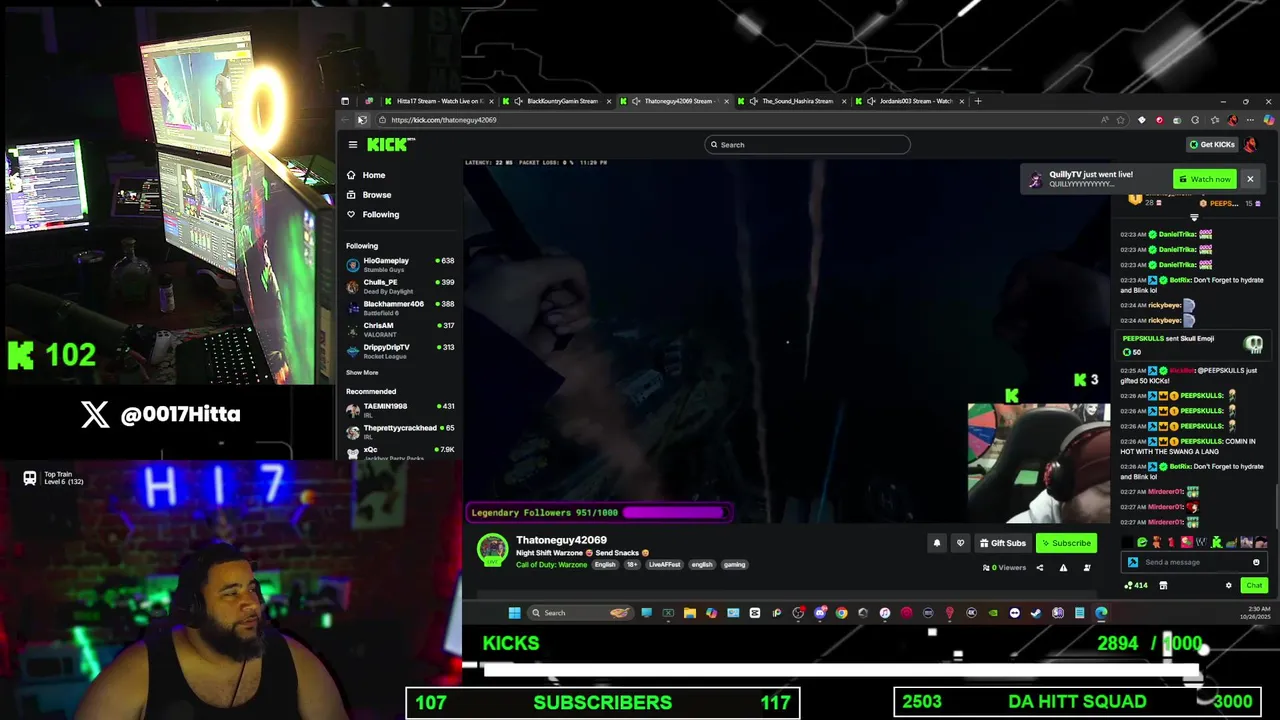This screenshot has width=1280, height=720.
Task: Open Thatoneguy42069 profile avatar
Action: coord(492,550)
